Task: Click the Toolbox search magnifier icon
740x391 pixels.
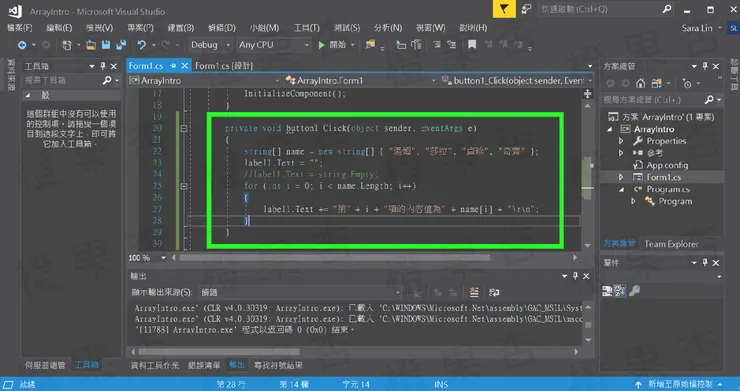Action: [107, 81]
